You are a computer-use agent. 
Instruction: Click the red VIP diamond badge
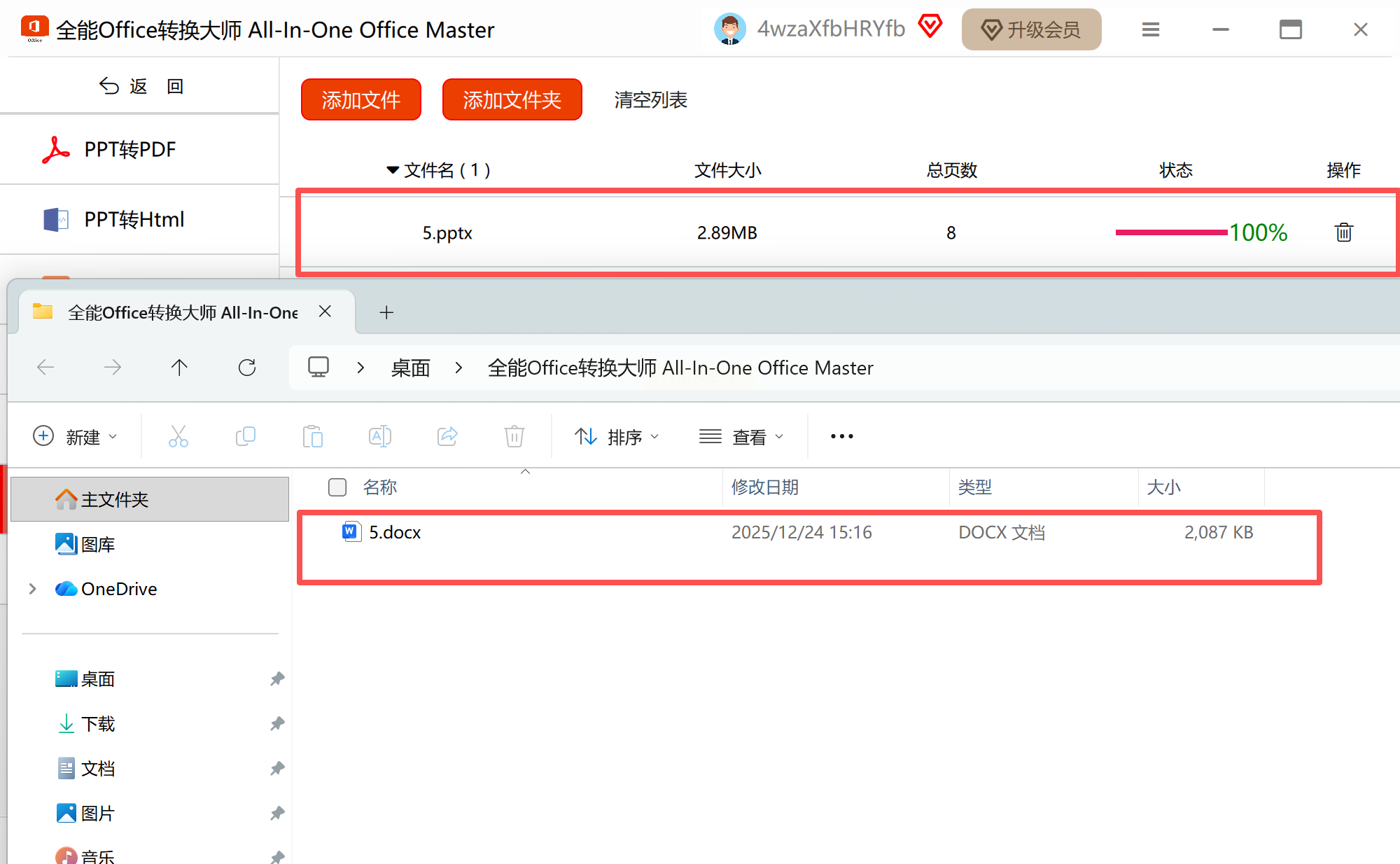tap(930, 27)
